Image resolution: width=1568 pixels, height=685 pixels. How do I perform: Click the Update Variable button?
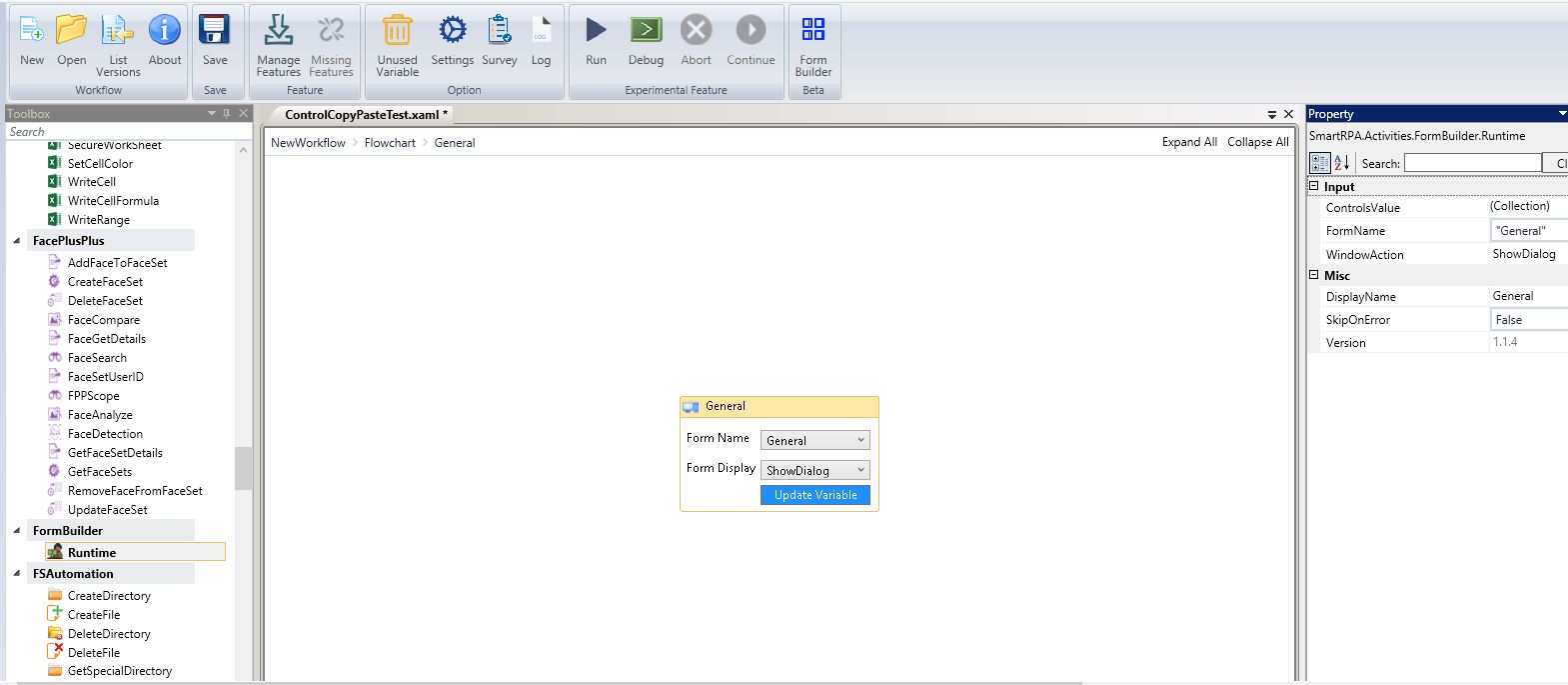[x=814, y=495]
